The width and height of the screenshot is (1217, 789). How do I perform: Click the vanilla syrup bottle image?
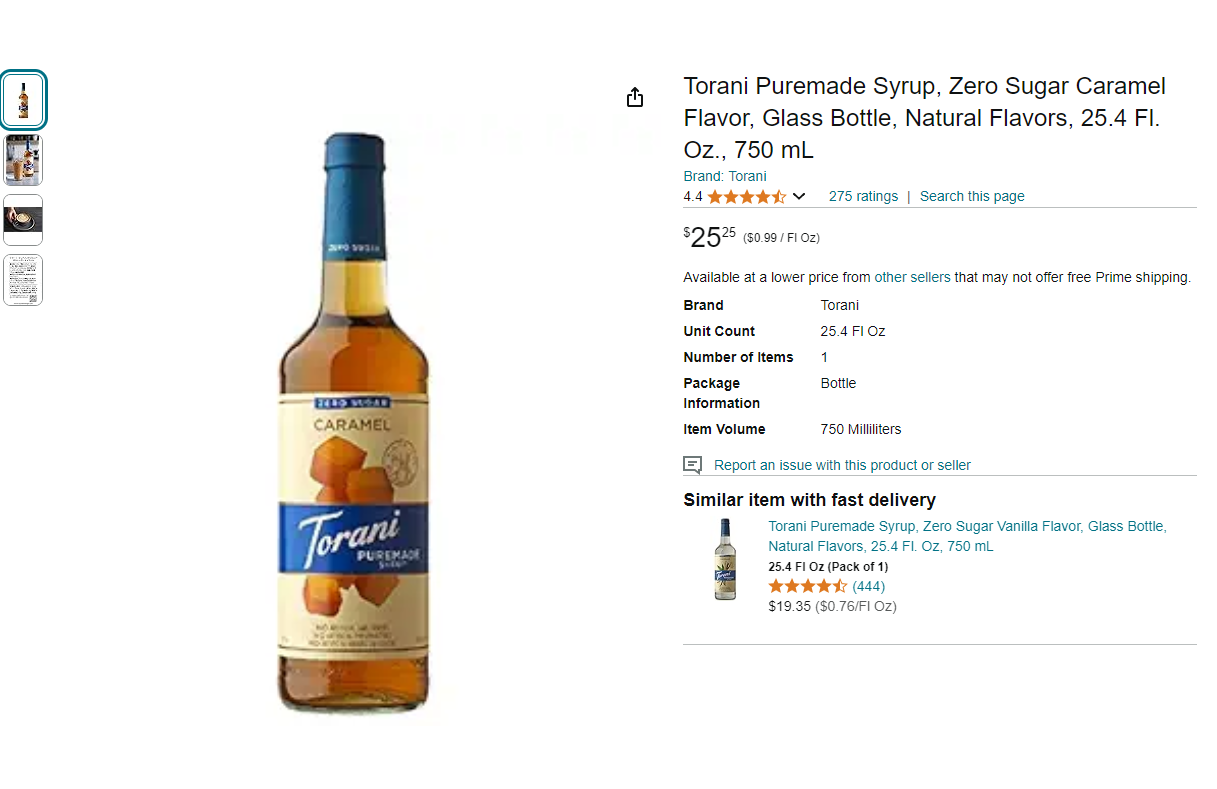click(725, 559)
